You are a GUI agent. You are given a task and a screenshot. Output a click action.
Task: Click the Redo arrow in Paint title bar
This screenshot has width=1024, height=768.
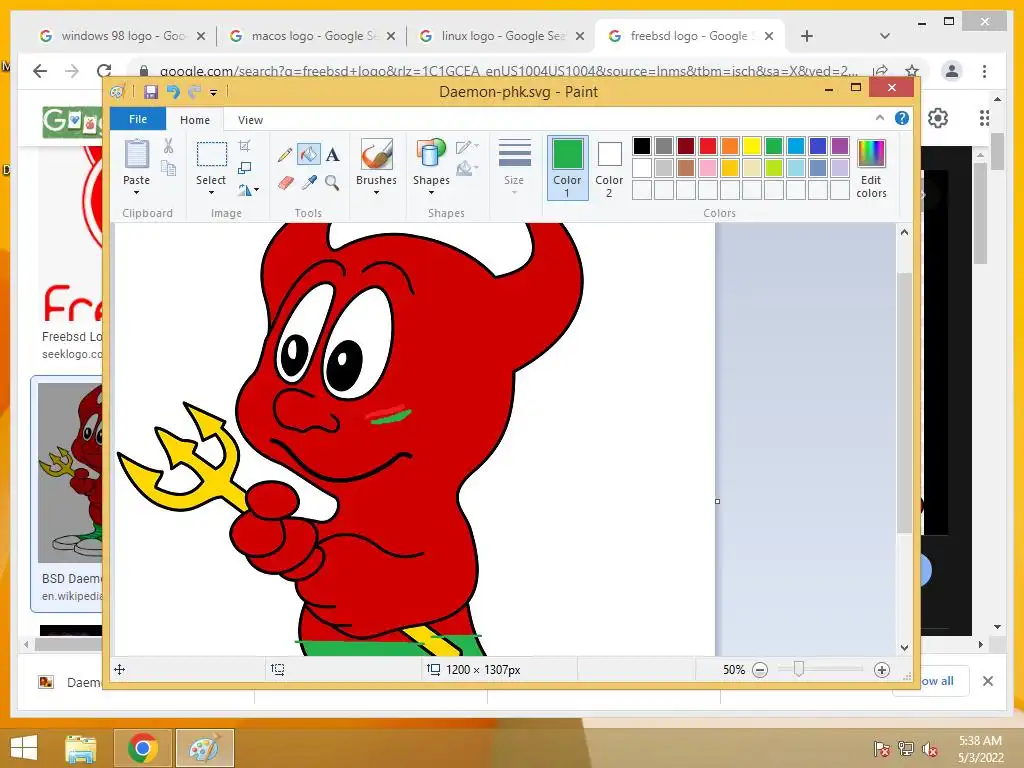coord(195,92)
